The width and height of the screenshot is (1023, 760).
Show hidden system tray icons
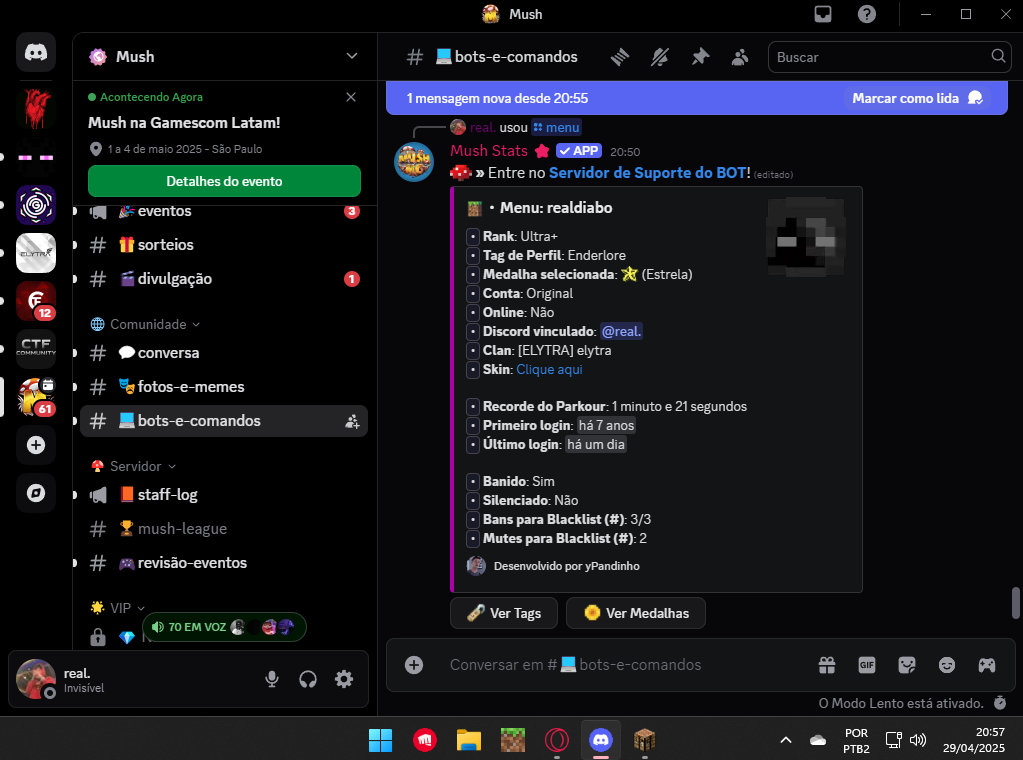pyautogui.click(x=786, y=740)
